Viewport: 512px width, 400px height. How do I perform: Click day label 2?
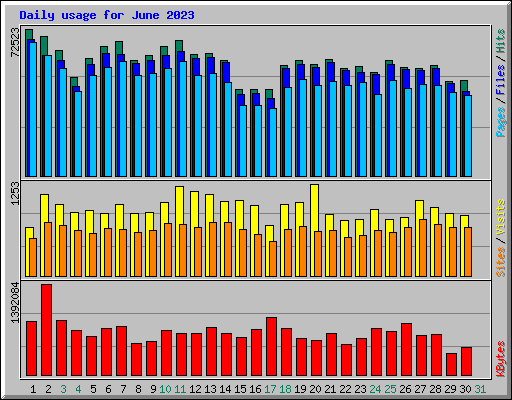tap(48, 389)
